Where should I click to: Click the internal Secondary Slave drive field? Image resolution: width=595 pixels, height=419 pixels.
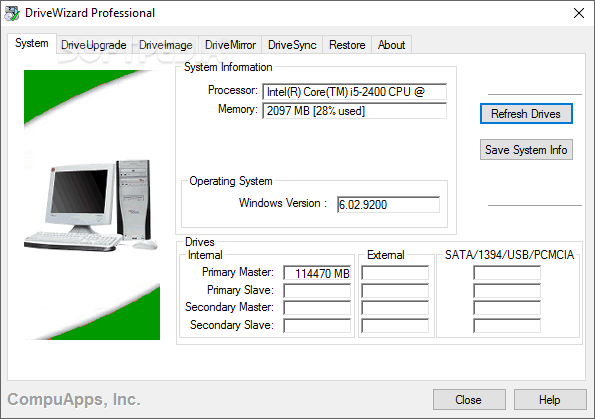pyautogui.click(x=317, y=326)
